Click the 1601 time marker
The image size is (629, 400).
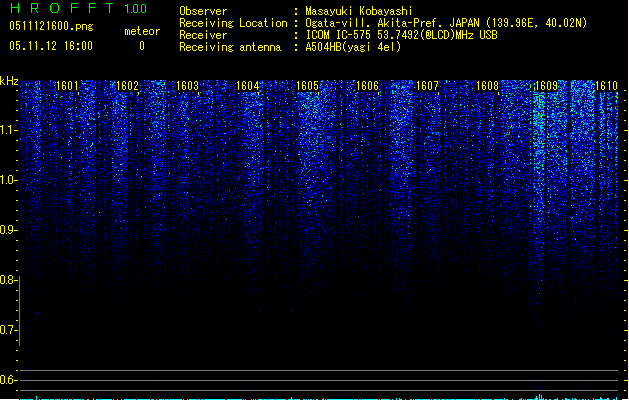[67, 86]
